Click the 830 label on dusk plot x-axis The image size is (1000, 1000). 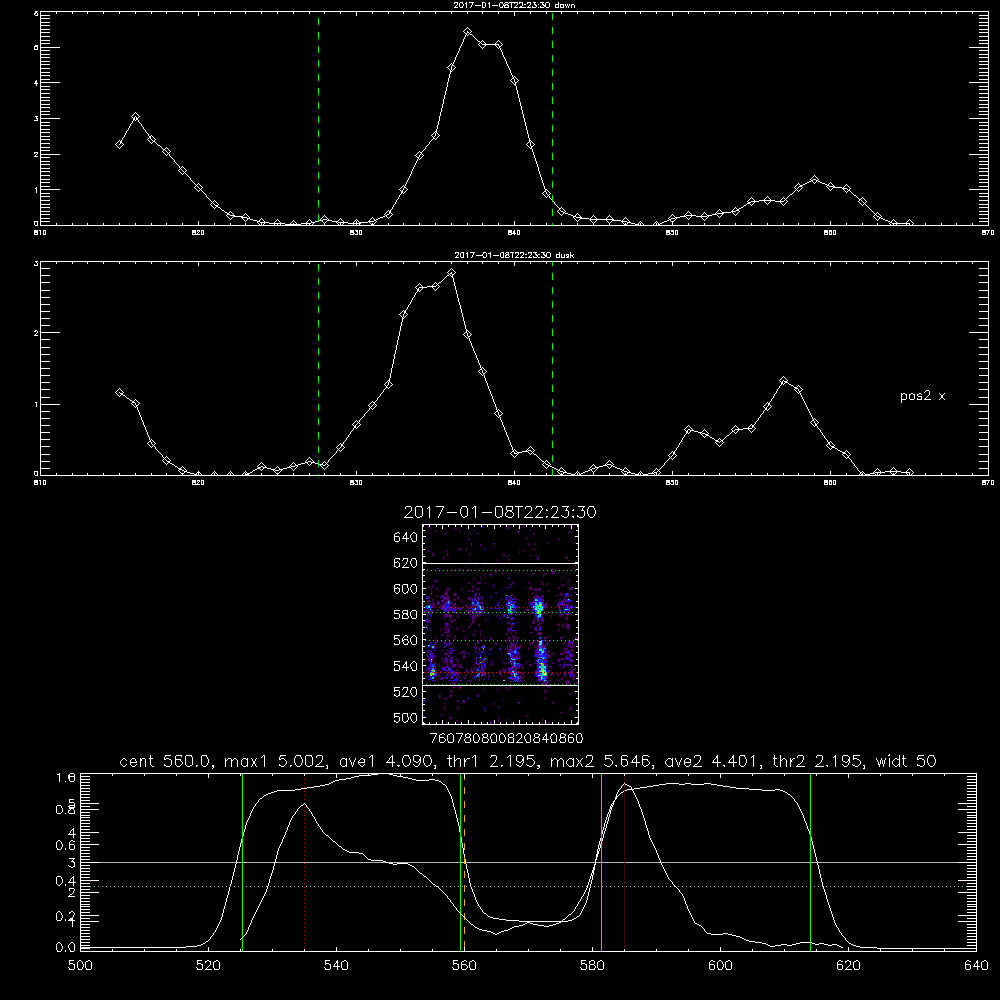(x=356, y=483)
